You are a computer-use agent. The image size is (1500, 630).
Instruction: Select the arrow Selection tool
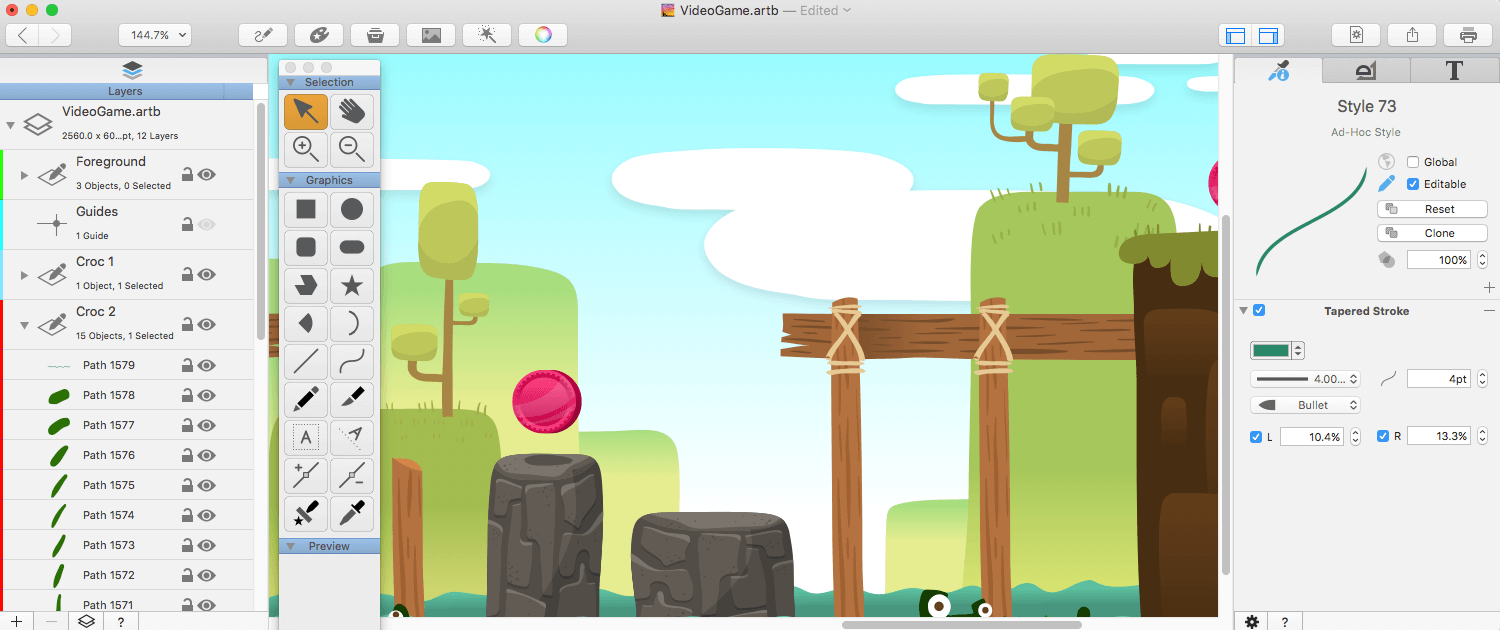coord(306,112)
